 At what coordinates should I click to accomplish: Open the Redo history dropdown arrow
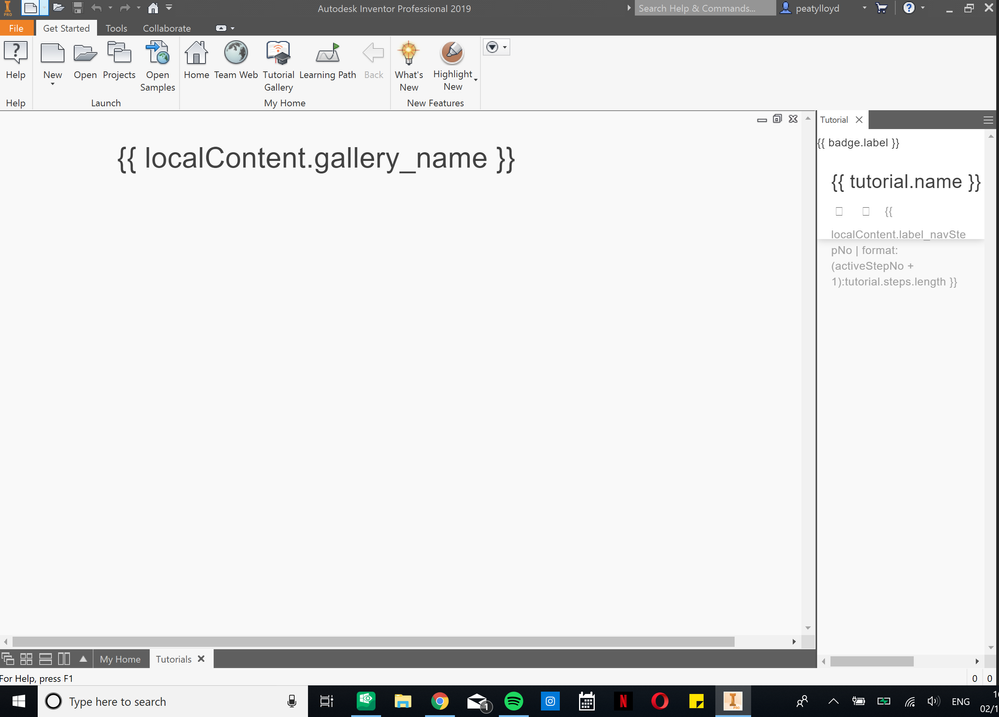[138, 8]
